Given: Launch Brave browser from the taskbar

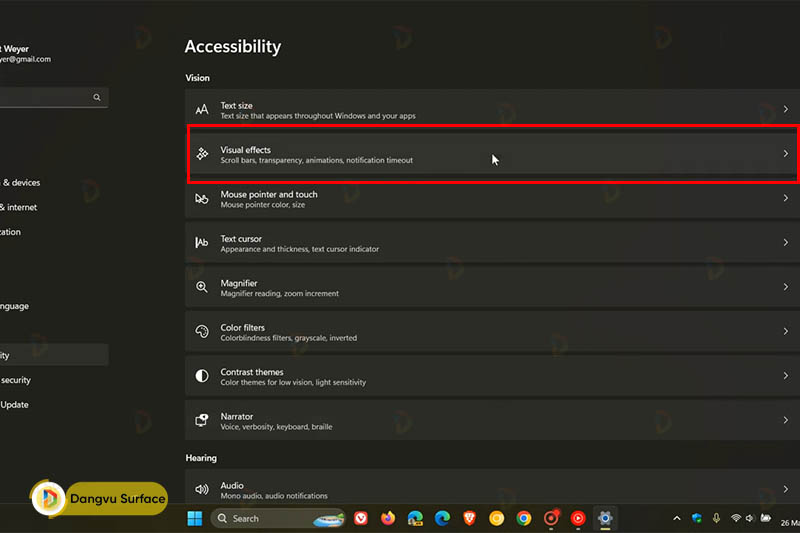Looking at the screenshot, I should coord(470,518).
